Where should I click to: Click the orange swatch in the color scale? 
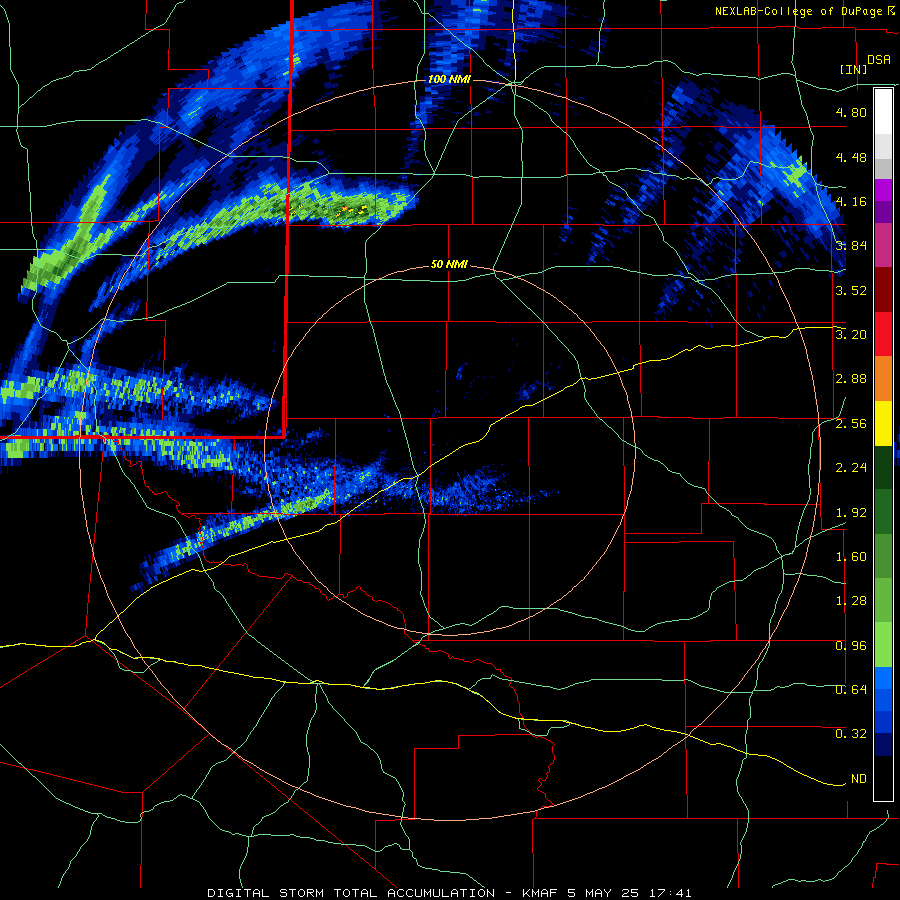[883, 379]
